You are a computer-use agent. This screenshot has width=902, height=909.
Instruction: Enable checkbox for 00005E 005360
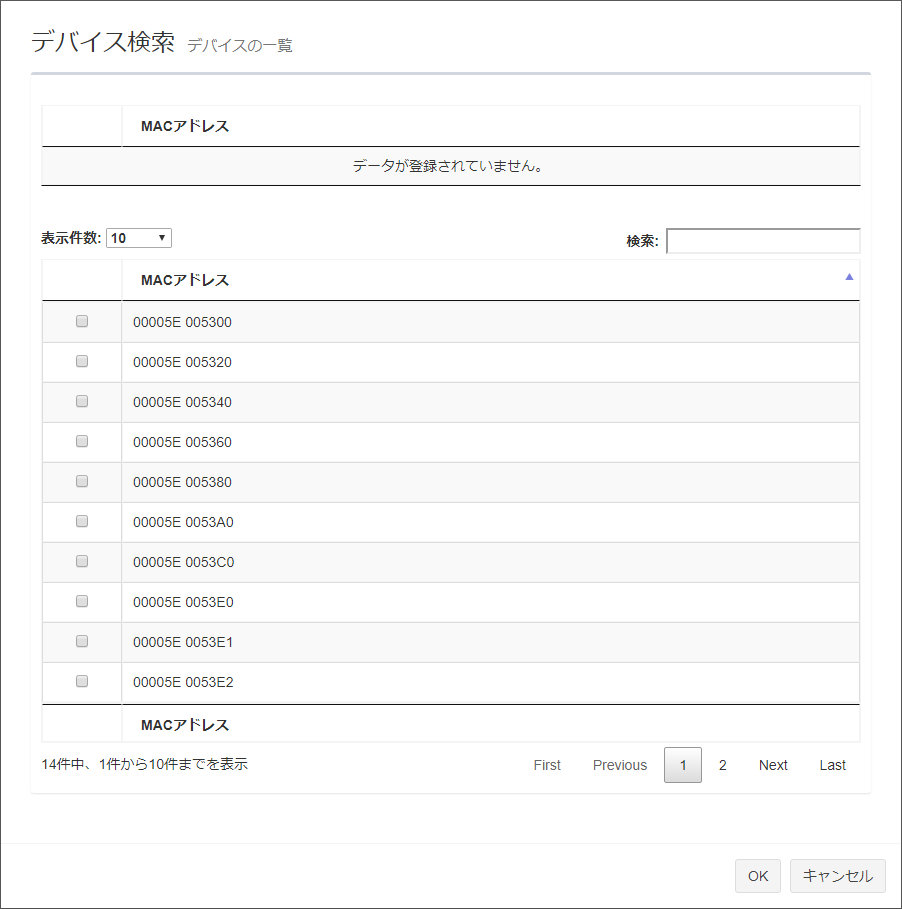pyautogui.click(x=82, y=441)
